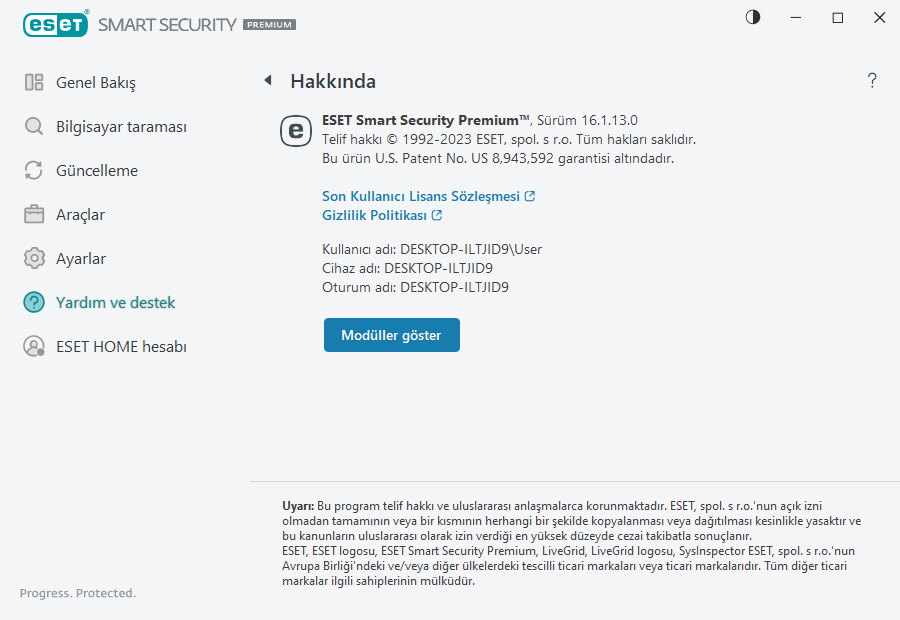
Task: Open help via the question mark icon
Action: [x=872, y=81]
